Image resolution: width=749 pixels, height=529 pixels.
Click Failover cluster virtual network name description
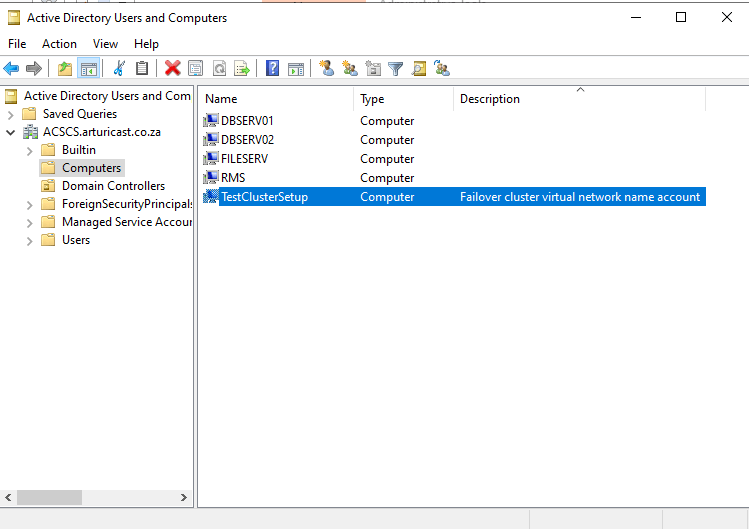tap(580, 197)
